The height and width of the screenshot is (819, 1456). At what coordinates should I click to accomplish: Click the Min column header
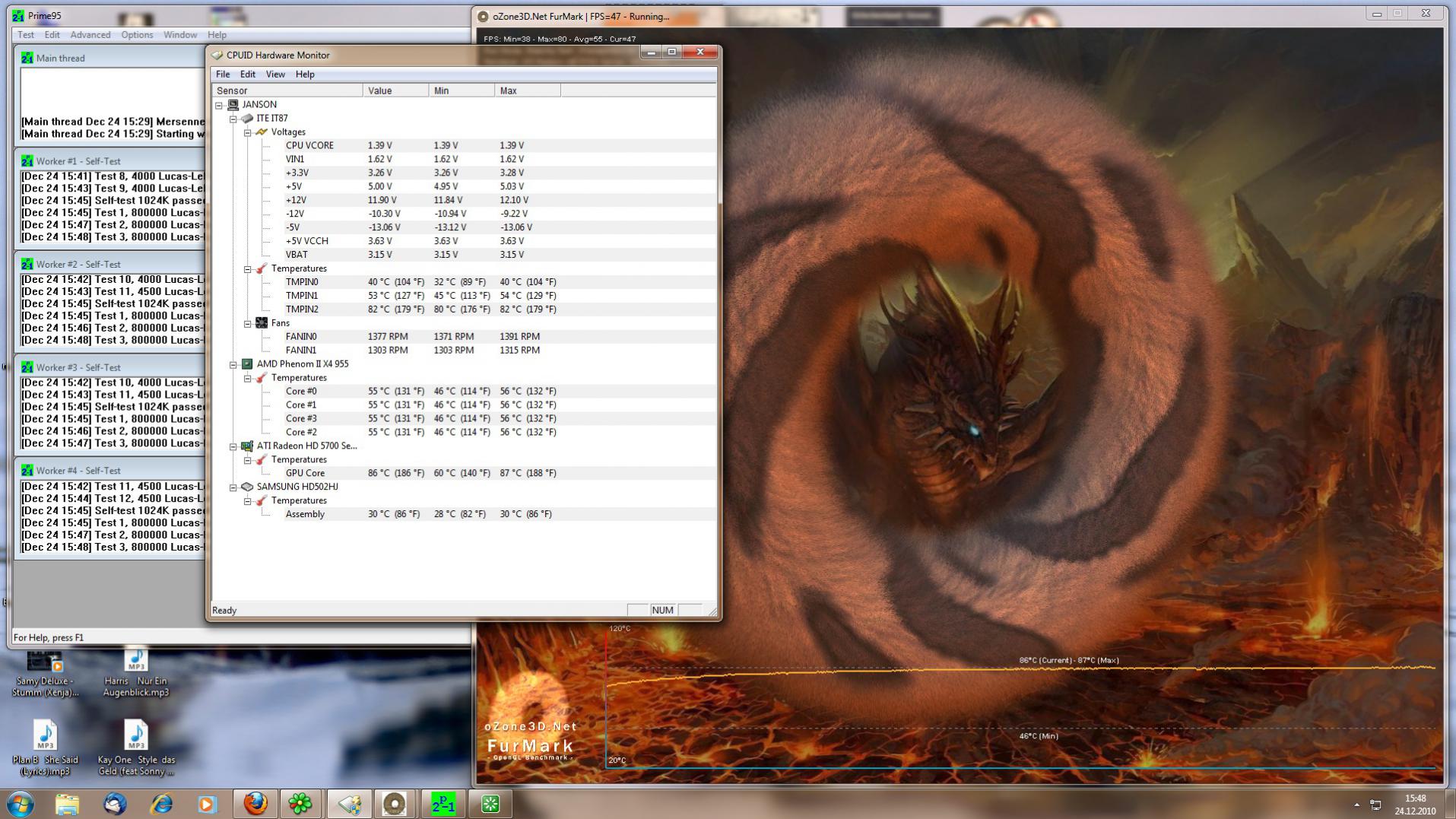[x=462, y=90]
